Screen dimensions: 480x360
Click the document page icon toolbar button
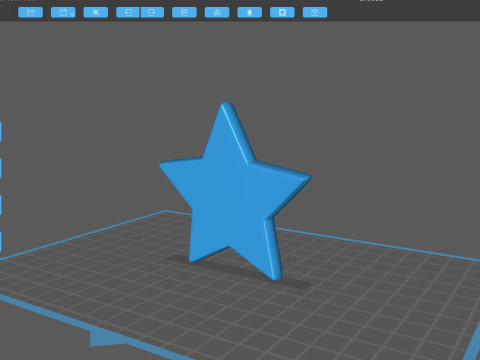pyautogui.click(x=184, y=12)
